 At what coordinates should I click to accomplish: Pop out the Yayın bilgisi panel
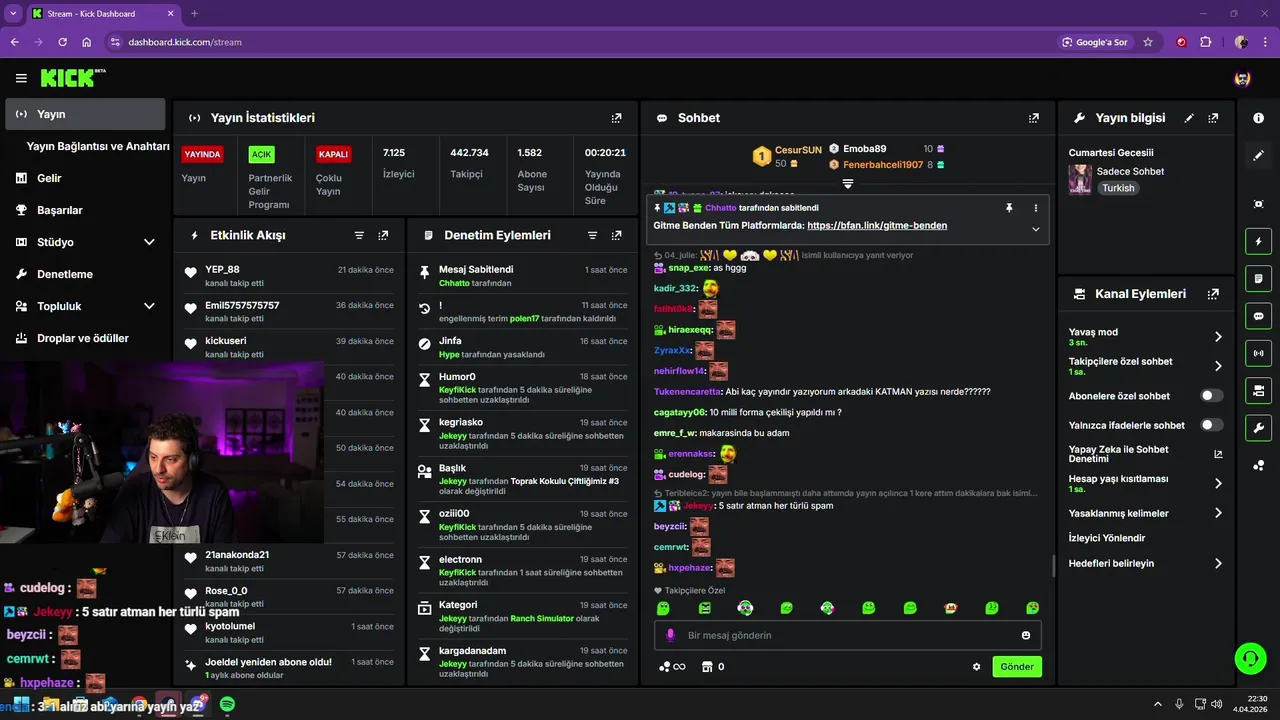(1213, 118)
